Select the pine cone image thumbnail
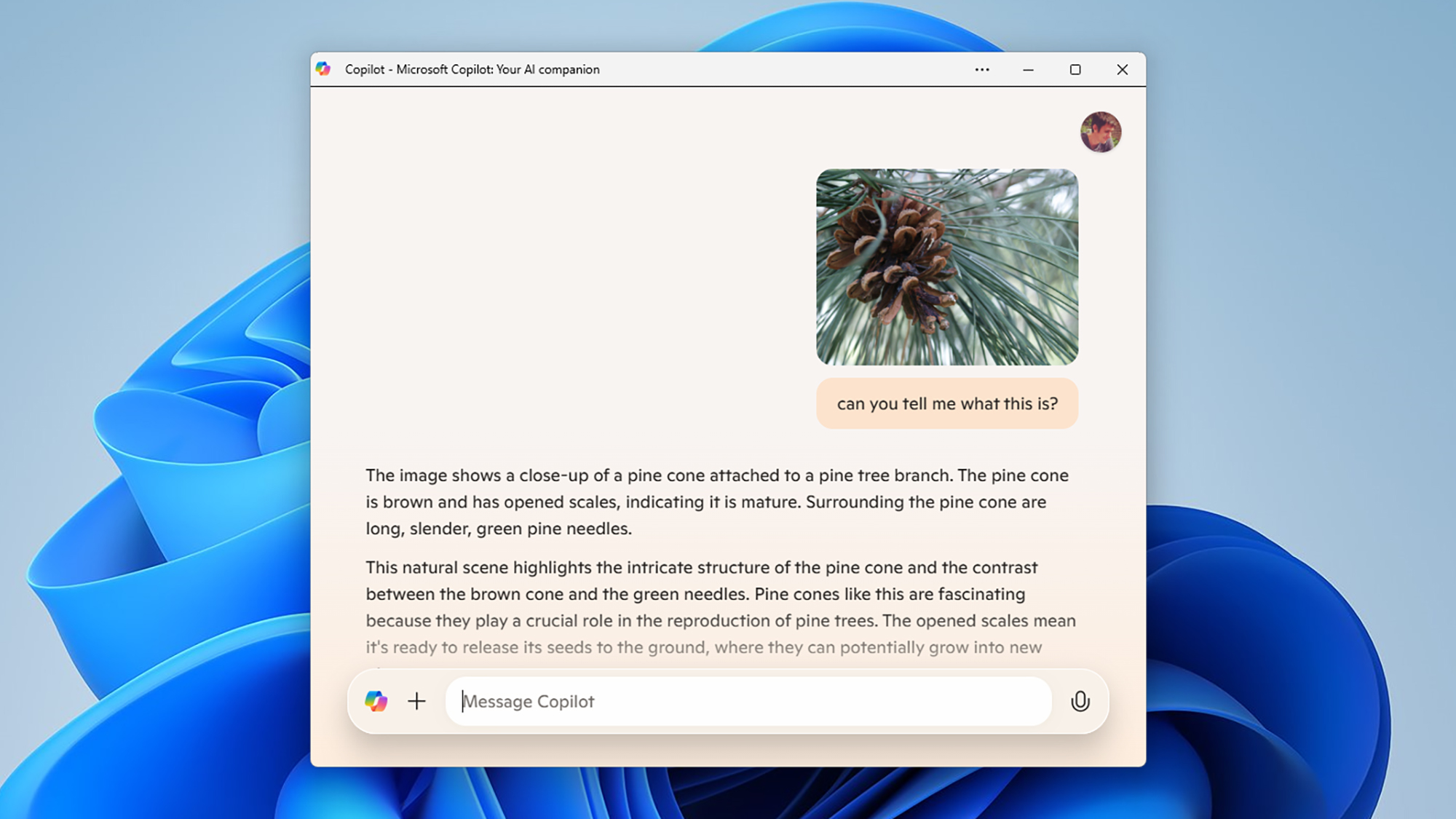This screenshot has width=1456, height=819. coord(947,267)
